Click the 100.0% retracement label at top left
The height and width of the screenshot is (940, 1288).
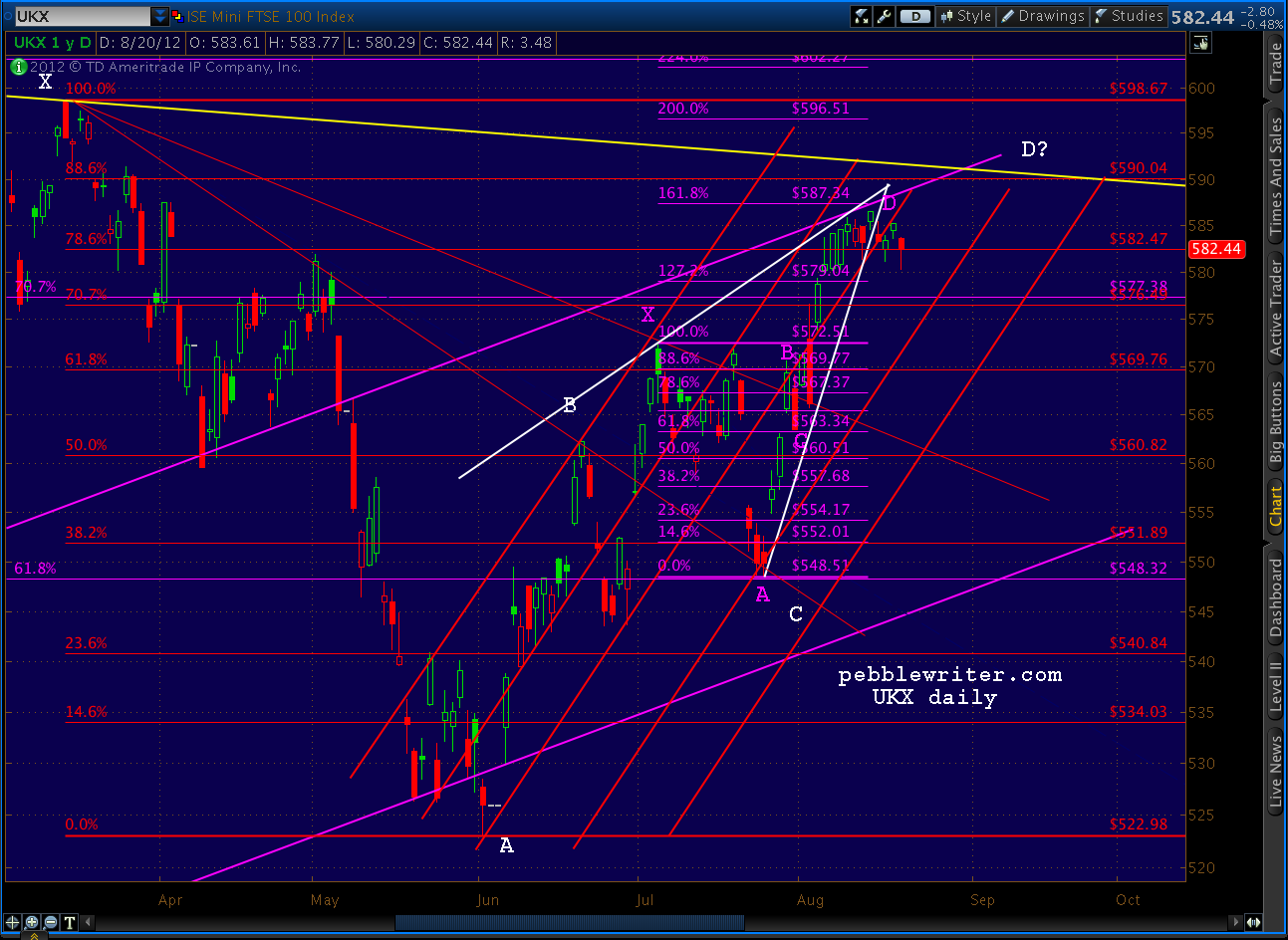pyautogui.click(x=91, y=89)
